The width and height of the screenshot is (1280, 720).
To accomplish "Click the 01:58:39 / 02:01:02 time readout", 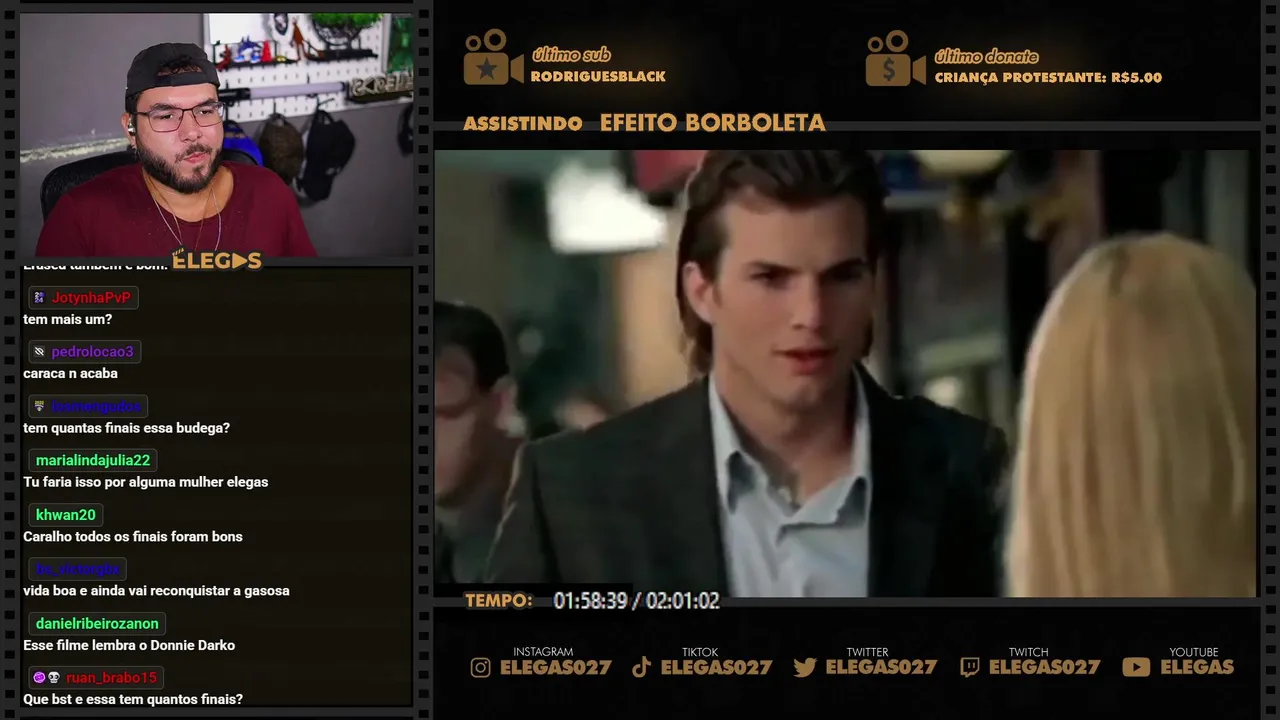I will [x=636, y=601].
